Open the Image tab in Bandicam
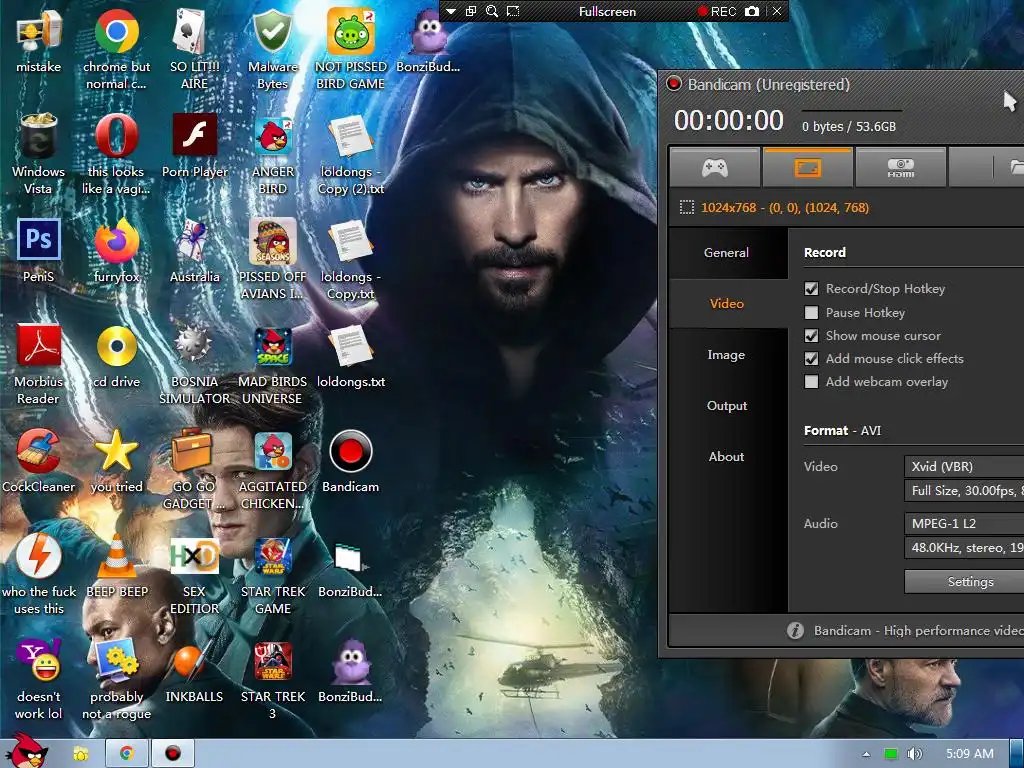The width and height of the screenshot is (1024, 768). 726,355
